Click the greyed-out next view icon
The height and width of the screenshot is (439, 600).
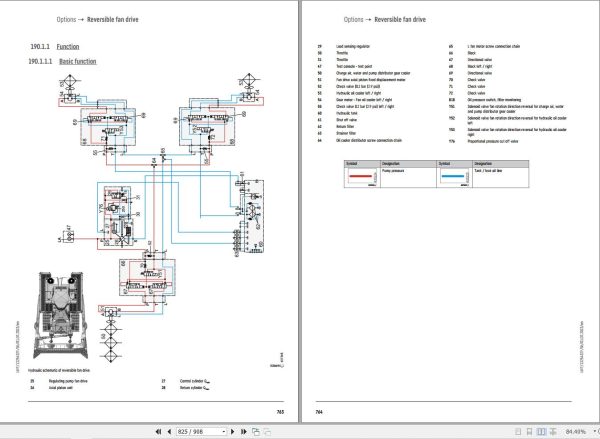(x=267, y=432)
